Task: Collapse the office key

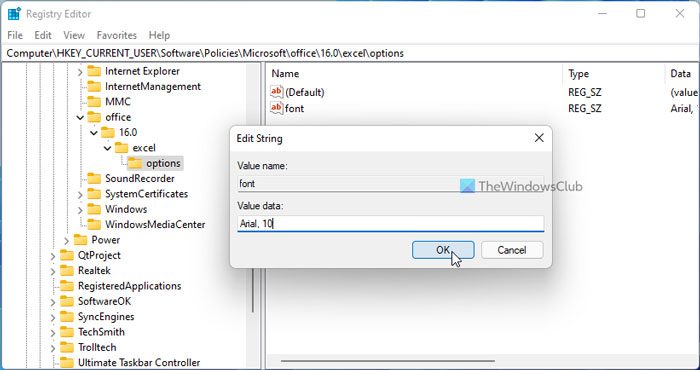Action: click(x=80, y=117)
